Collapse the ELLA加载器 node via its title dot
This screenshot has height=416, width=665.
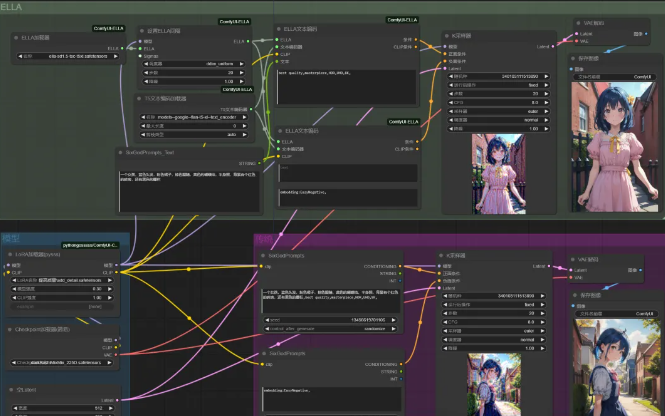tap(16, 38)
